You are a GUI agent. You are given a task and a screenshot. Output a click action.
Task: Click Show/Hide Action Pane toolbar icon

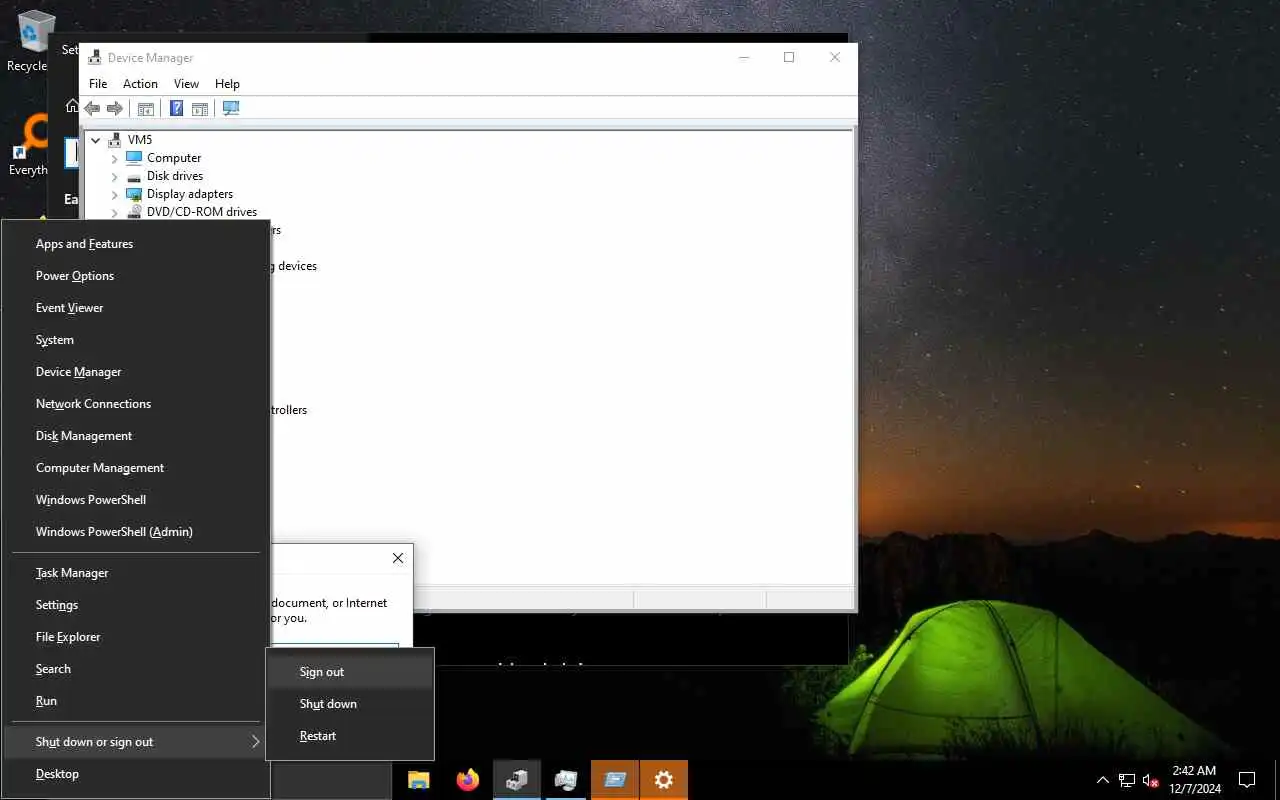[199, 108]
